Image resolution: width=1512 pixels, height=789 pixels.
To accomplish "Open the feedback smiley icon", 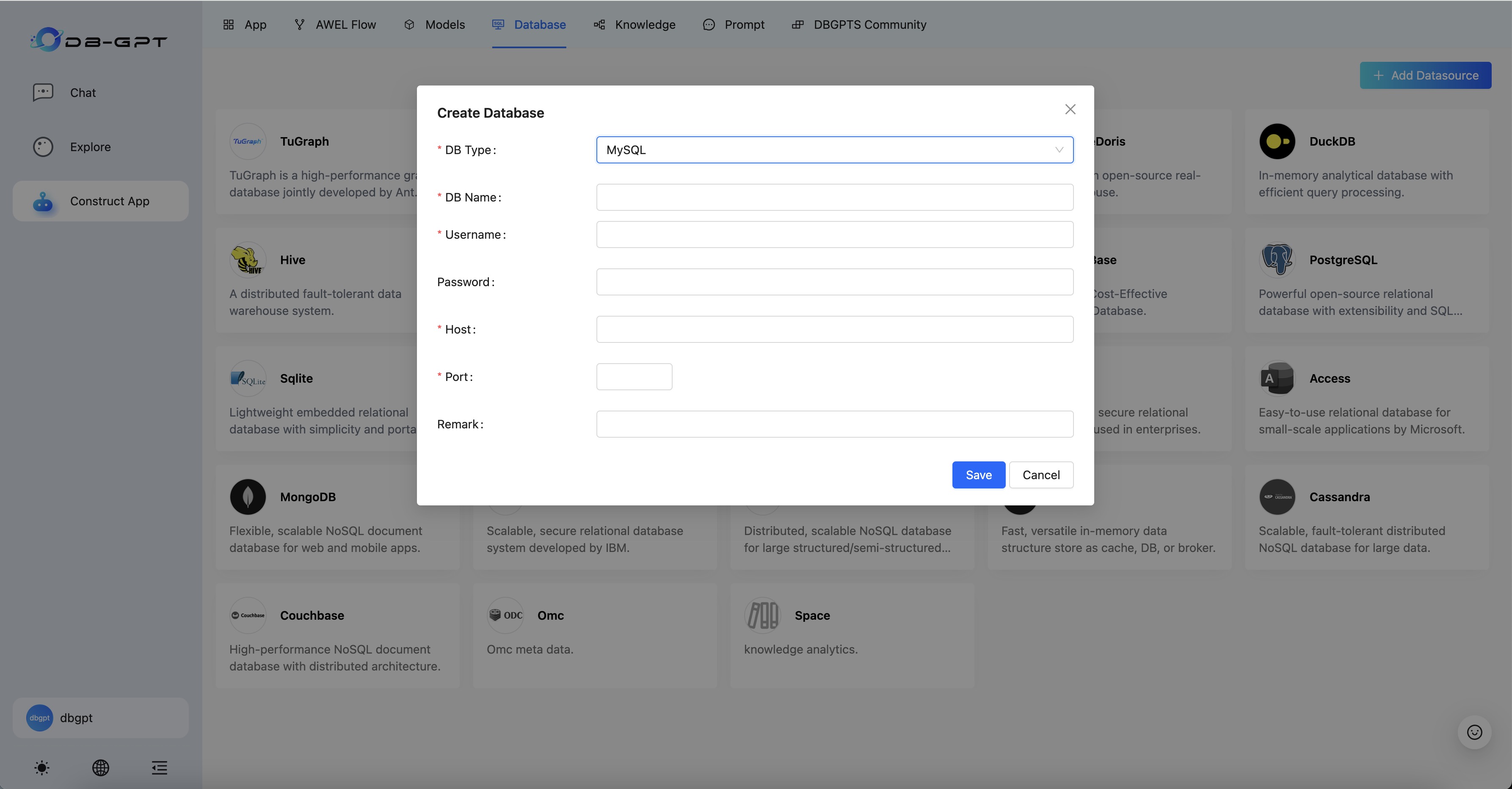I will click(1475, 732).
